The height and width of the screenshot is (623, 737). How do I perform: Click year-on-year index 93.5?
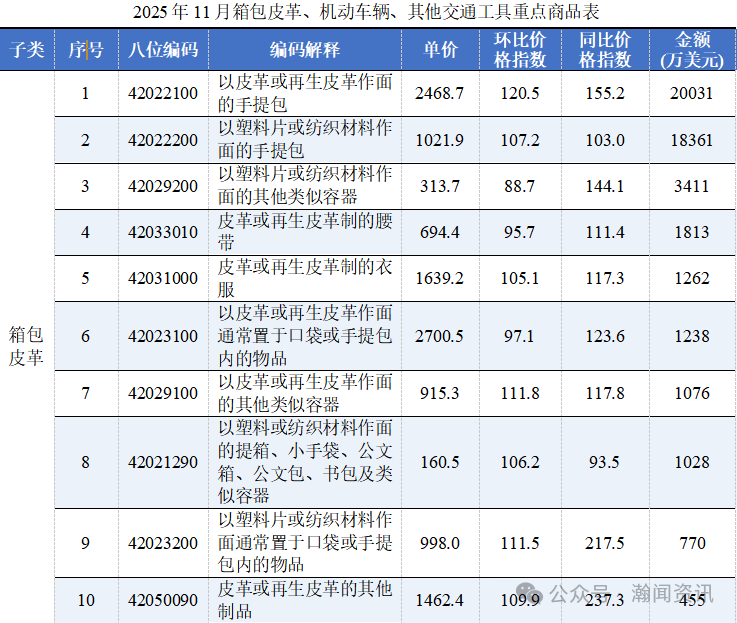click(x=604, y=462)
